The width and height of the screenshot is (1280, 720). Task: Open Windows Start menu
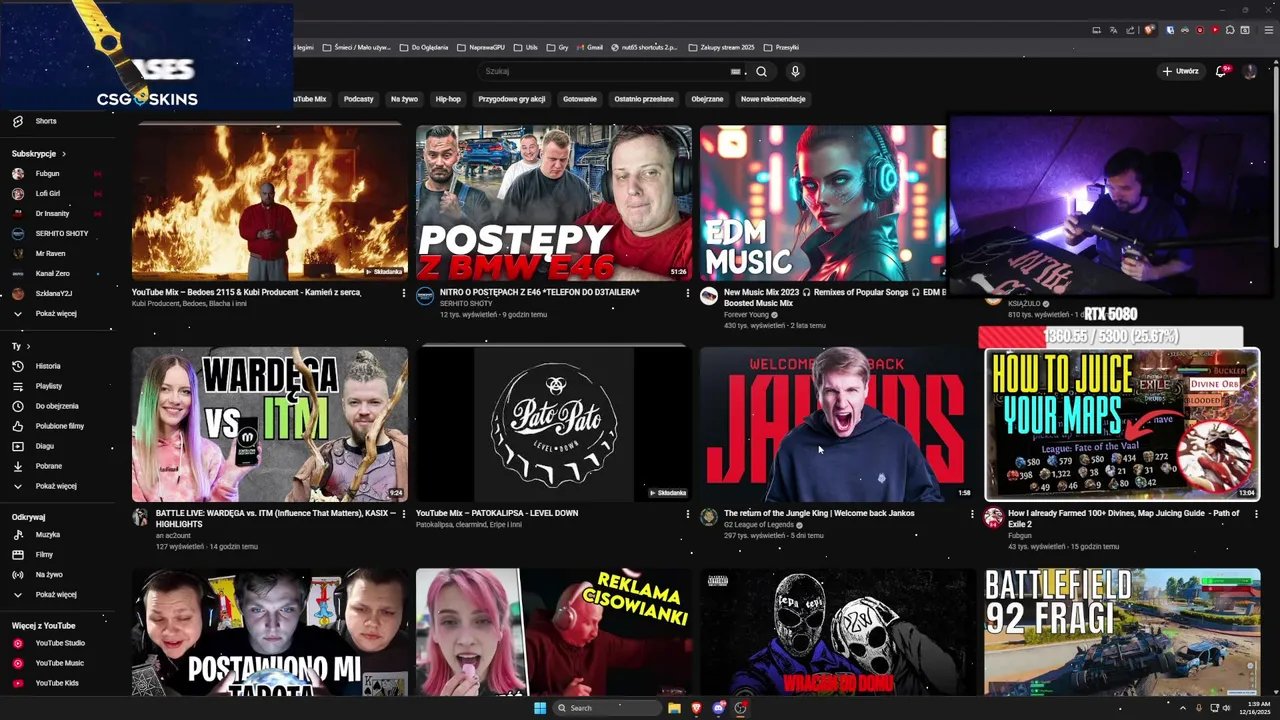540,708
